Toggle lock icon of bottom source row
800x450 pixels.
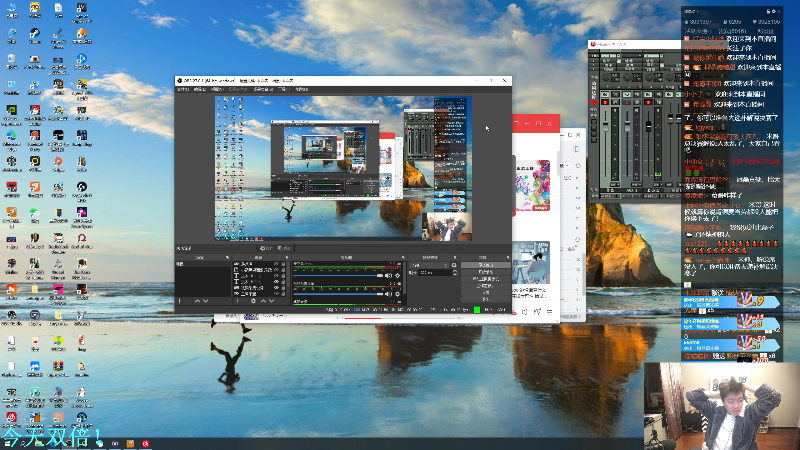click(x=283, y=294)
